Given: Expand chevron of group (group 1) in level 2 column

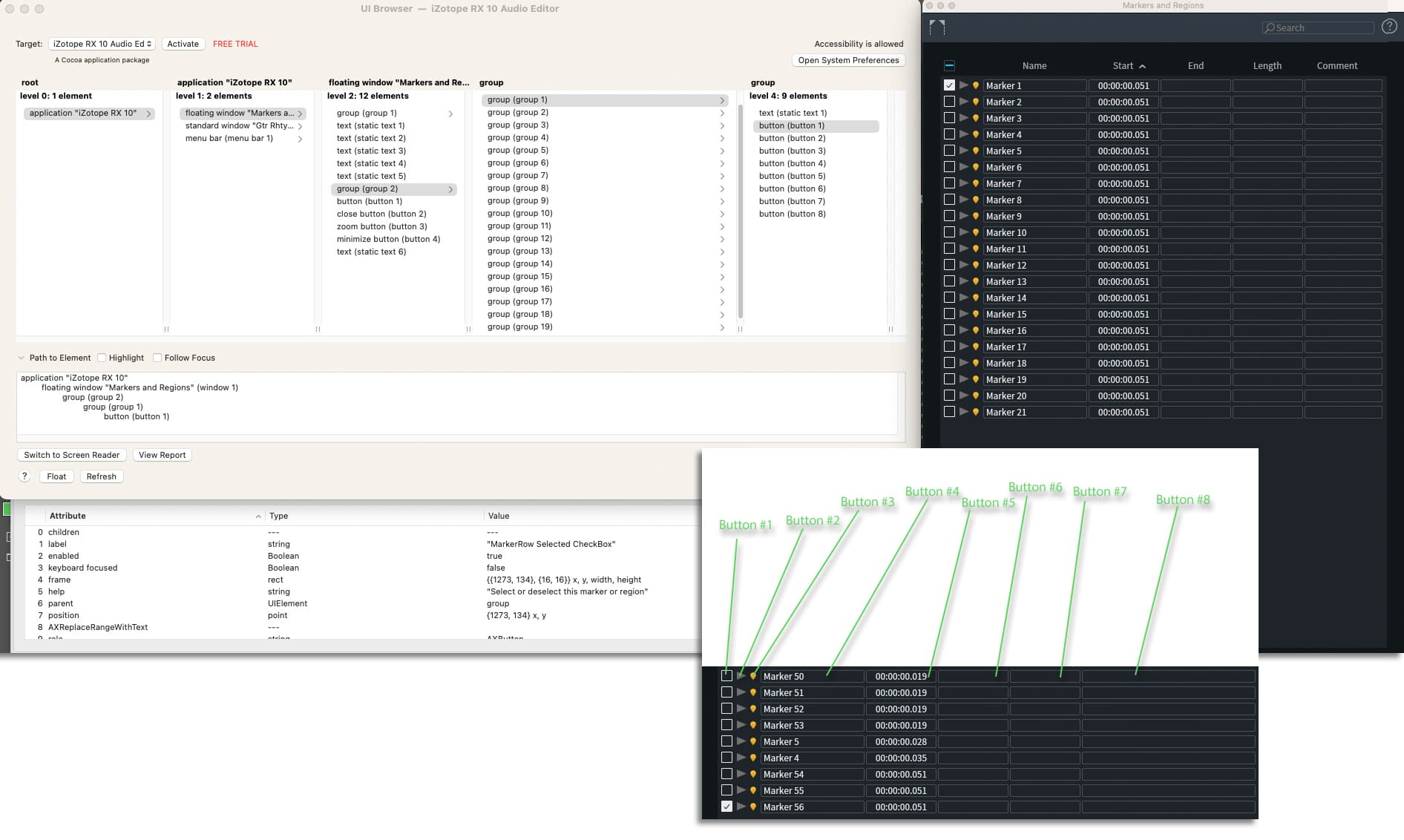Looking at the screenshot, I should 450,114.
